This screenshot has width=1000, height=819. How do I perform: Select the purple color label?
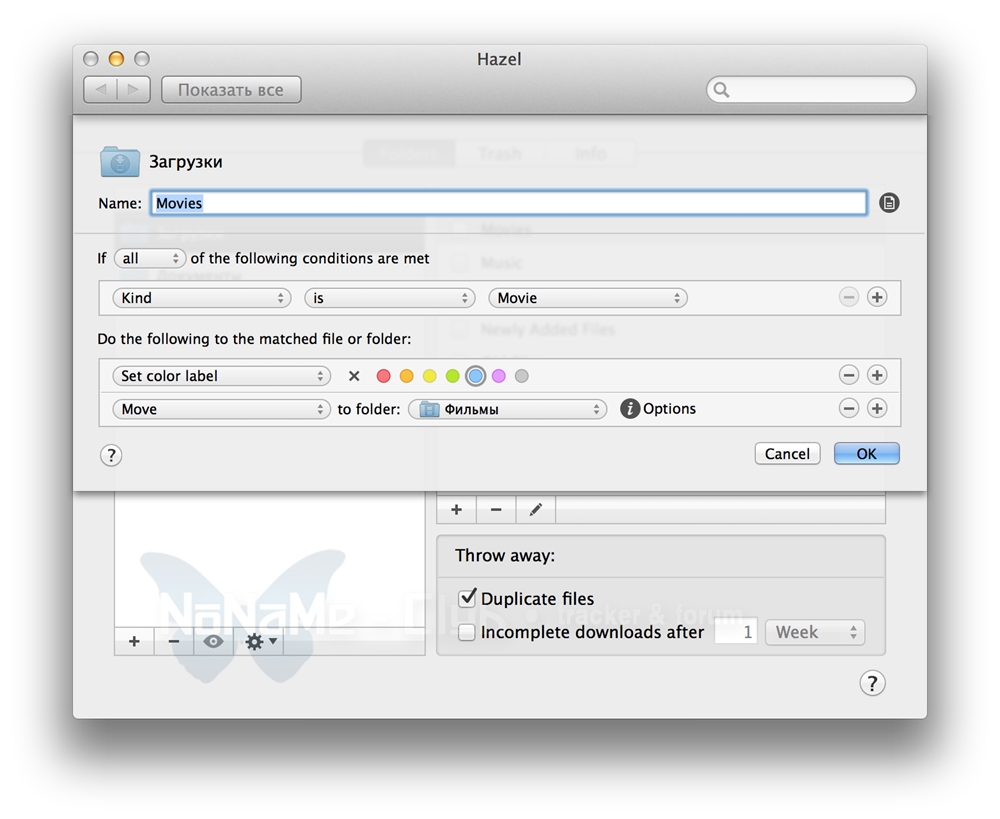point(498,376)
